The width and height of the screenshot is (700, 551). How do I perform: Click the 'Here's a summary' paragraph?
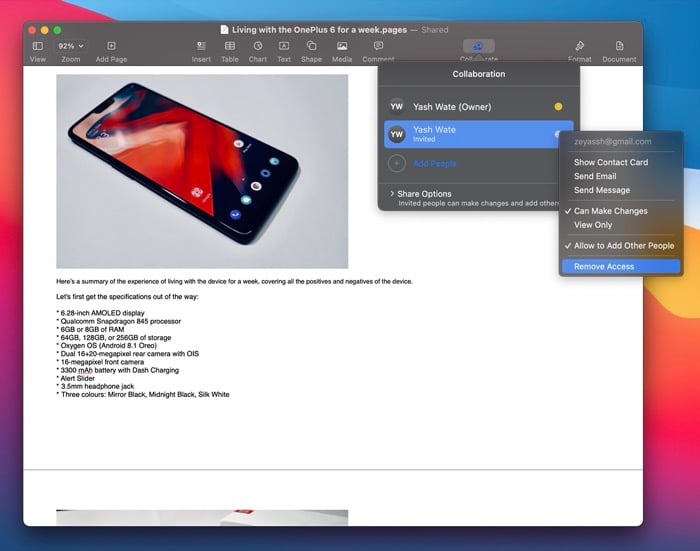(x=234, y=281)
